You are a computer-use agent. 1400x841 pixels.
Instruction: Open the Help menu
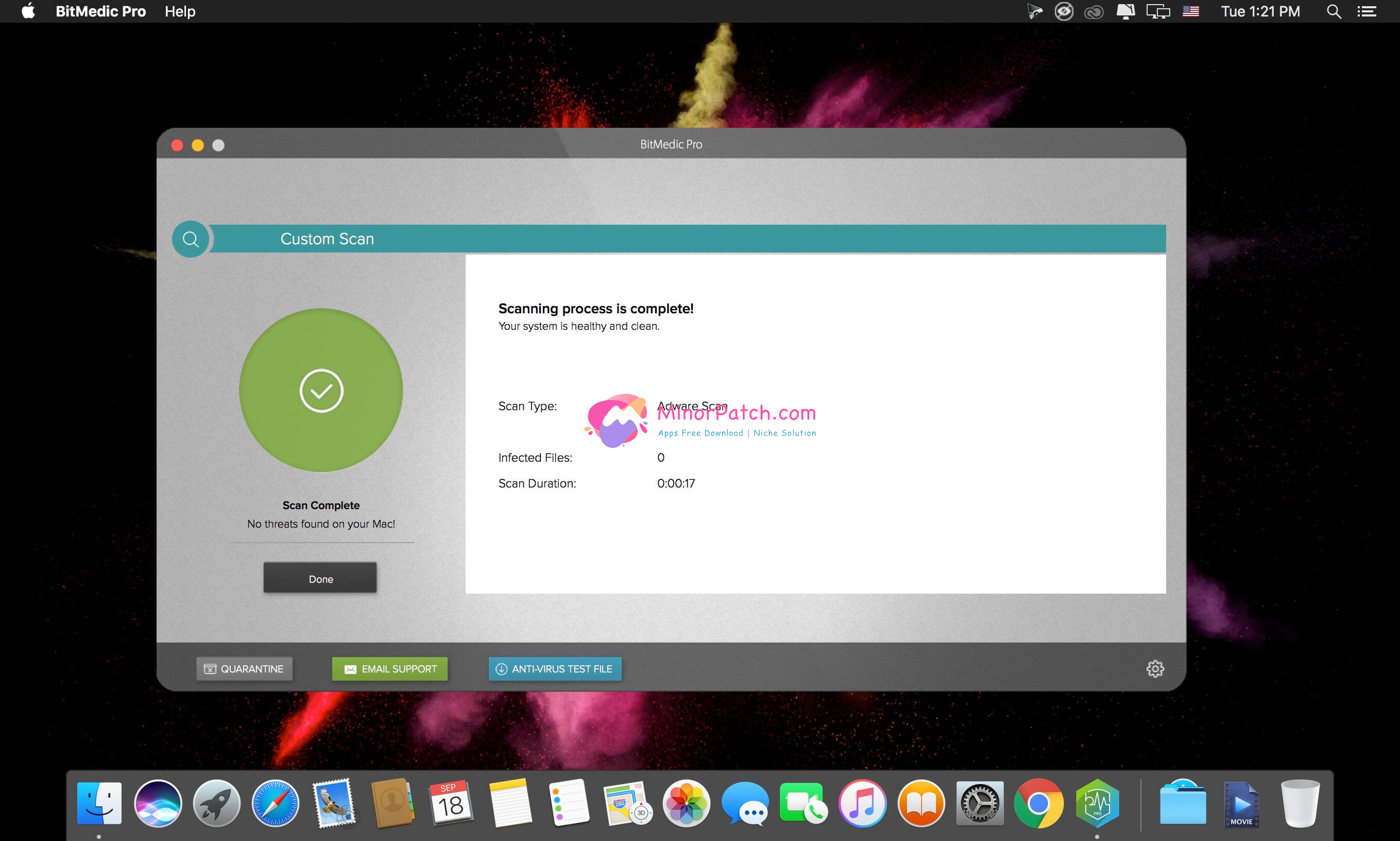[x=180, y=11]
